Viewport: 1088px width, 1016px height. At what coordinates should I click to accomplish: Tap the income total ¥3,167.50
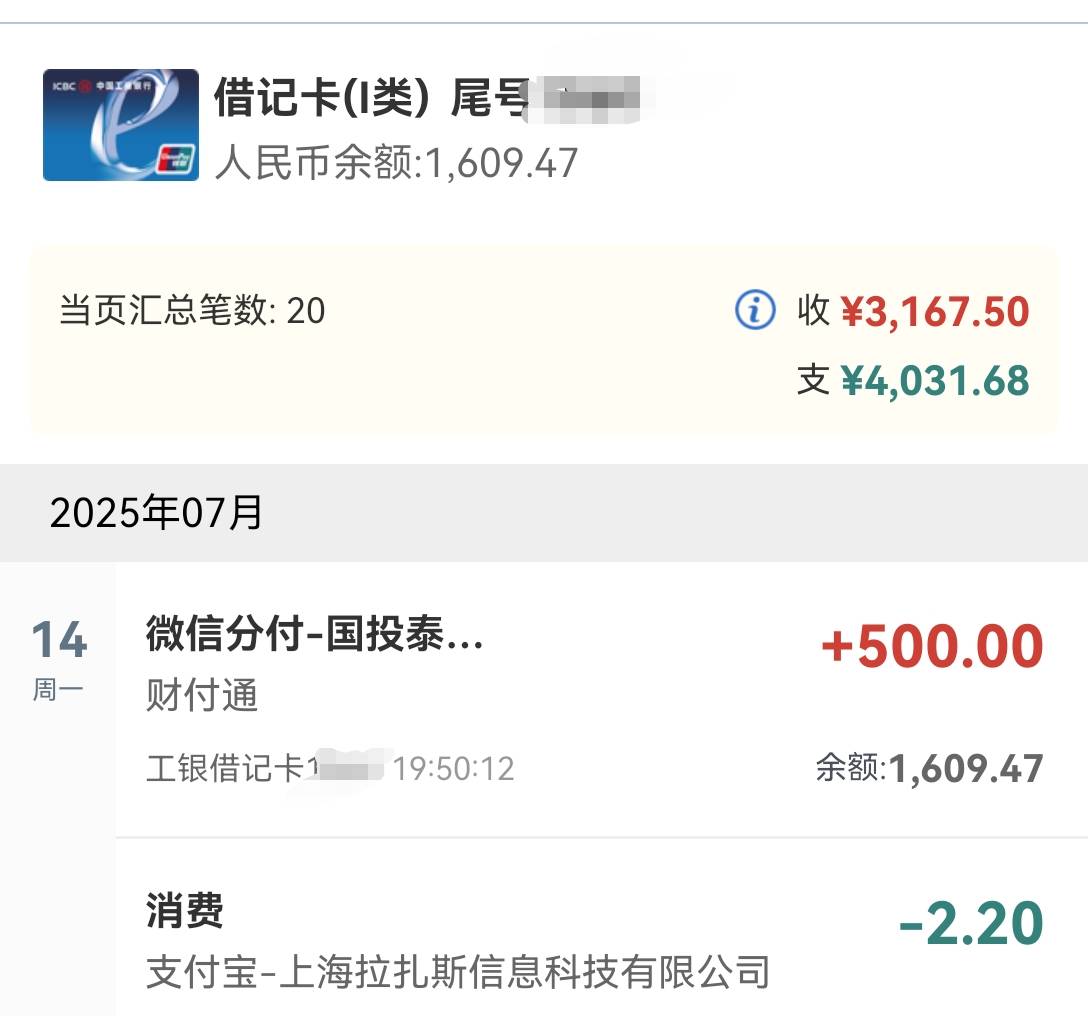coord(935,311)
